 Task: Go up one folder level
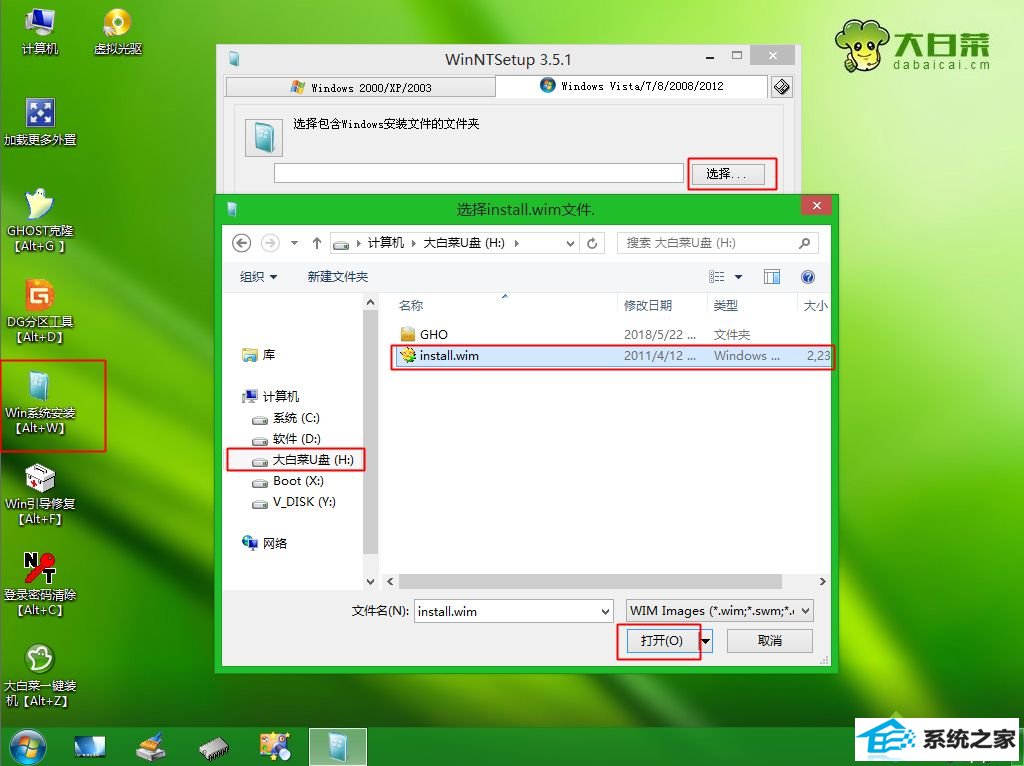[317, 243]
